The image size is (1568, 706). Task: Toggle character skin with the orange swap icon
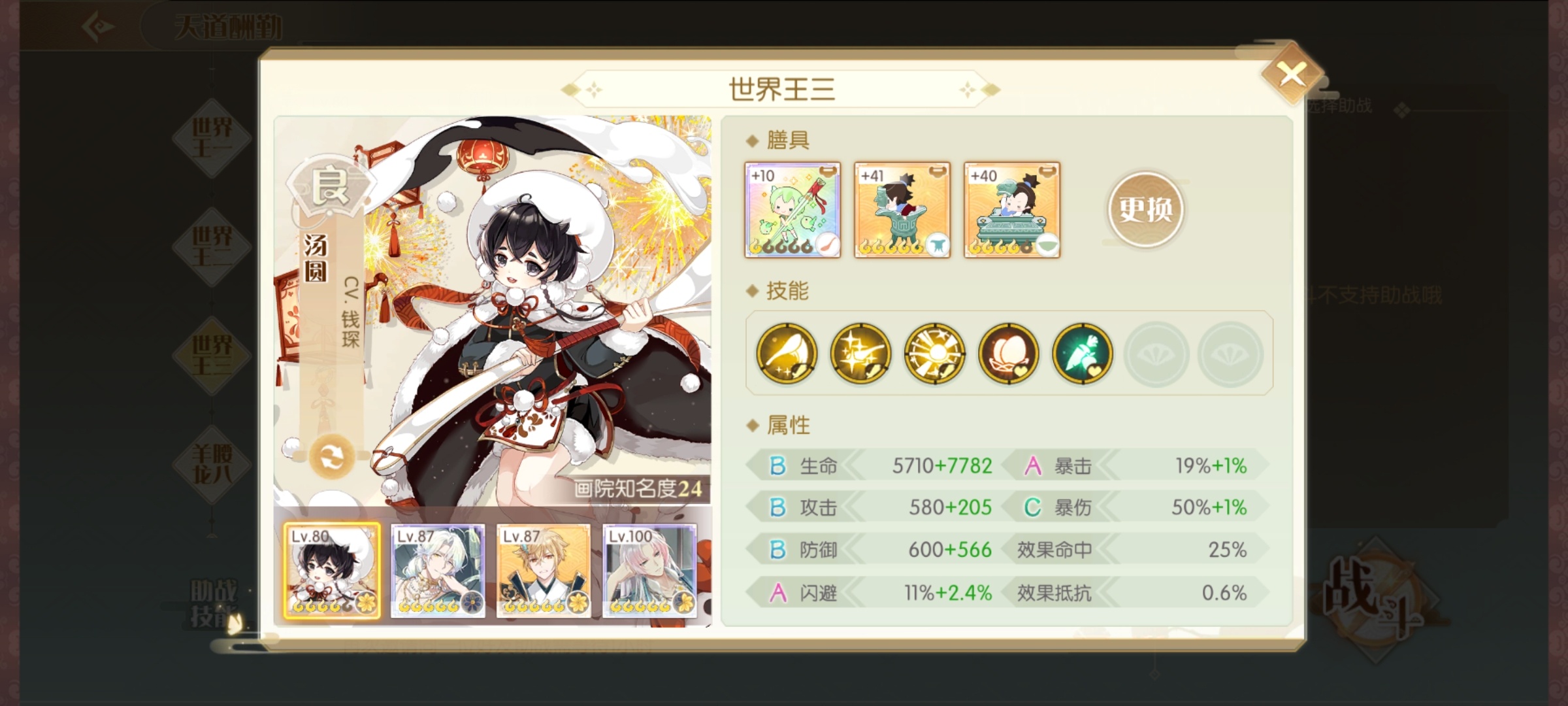click(x=331, y=457)
